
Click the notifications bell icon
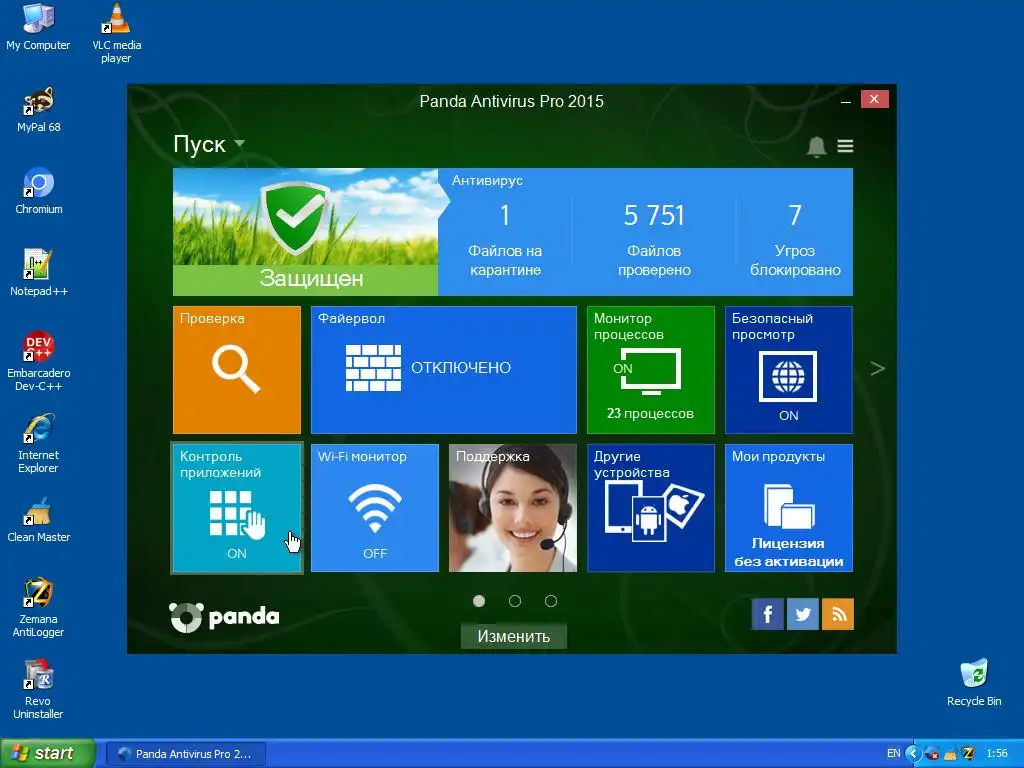[816, 146]
